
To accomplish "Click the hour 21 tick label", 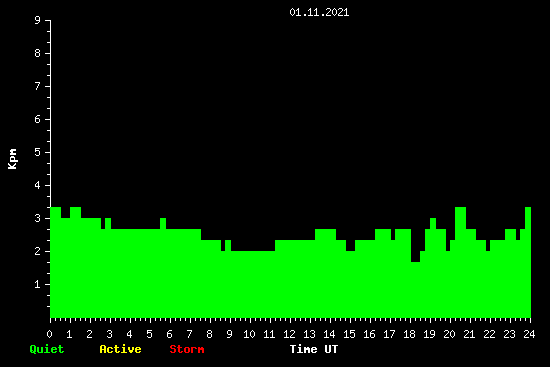I will point(469,334).
